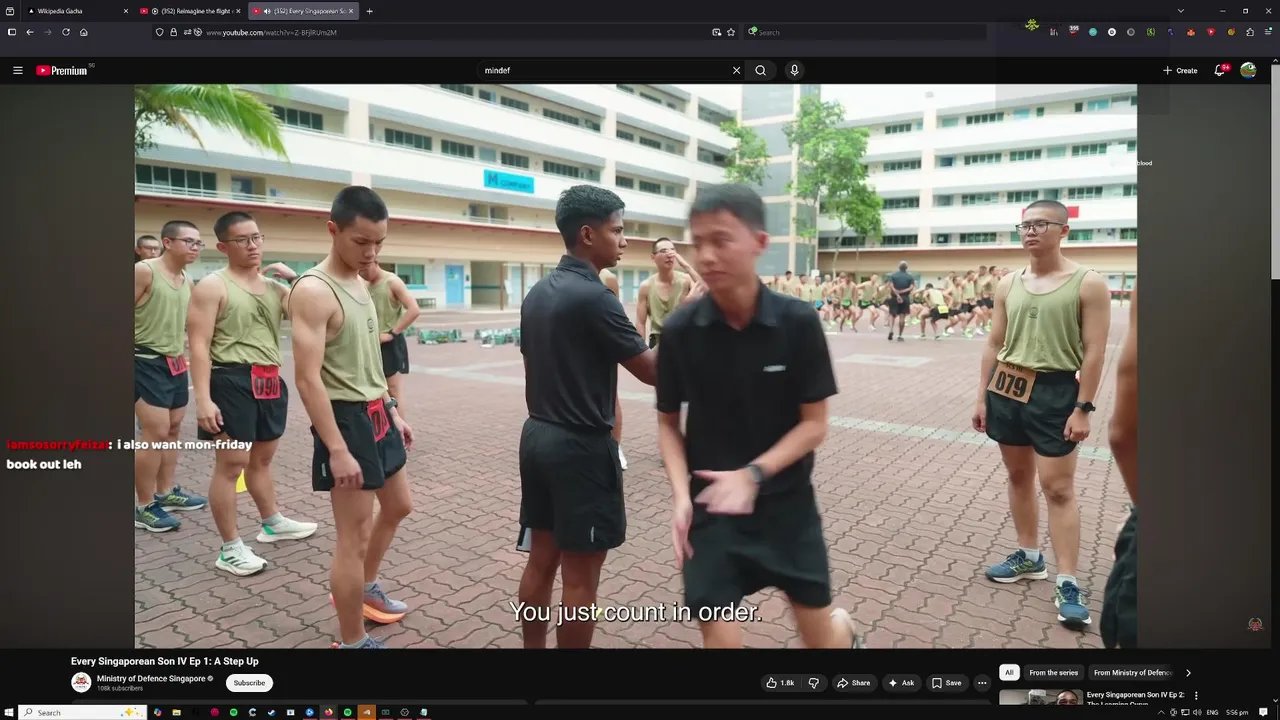The width and height of the screenshot is (1280, 720).
Task: Open the account avatar menu
Action: coord(1248,70)
